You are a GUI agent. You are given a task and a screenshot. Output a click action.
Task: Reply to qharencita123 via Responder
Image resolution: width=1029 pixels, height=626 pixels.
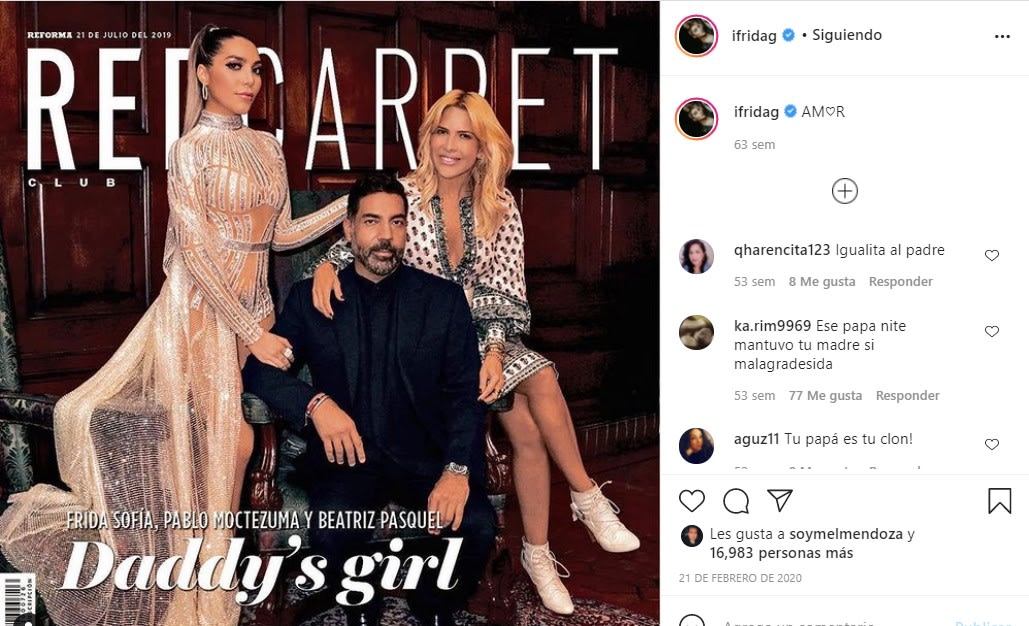click(x=900, y=282)
